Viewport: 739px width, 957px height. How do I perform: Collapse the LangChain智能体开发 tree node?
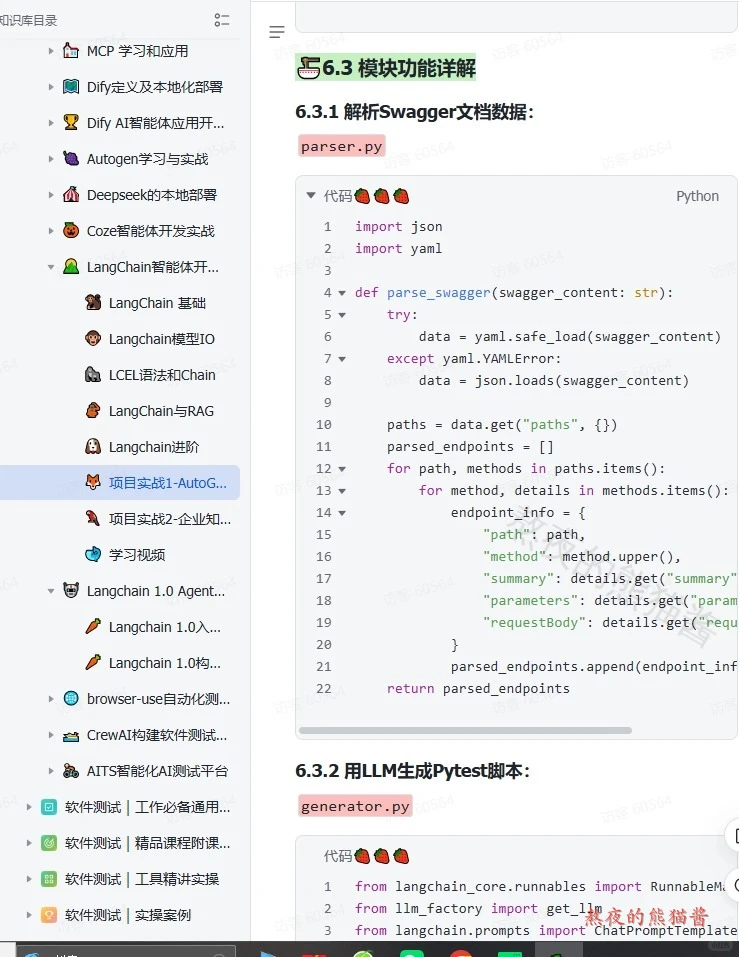51,267
